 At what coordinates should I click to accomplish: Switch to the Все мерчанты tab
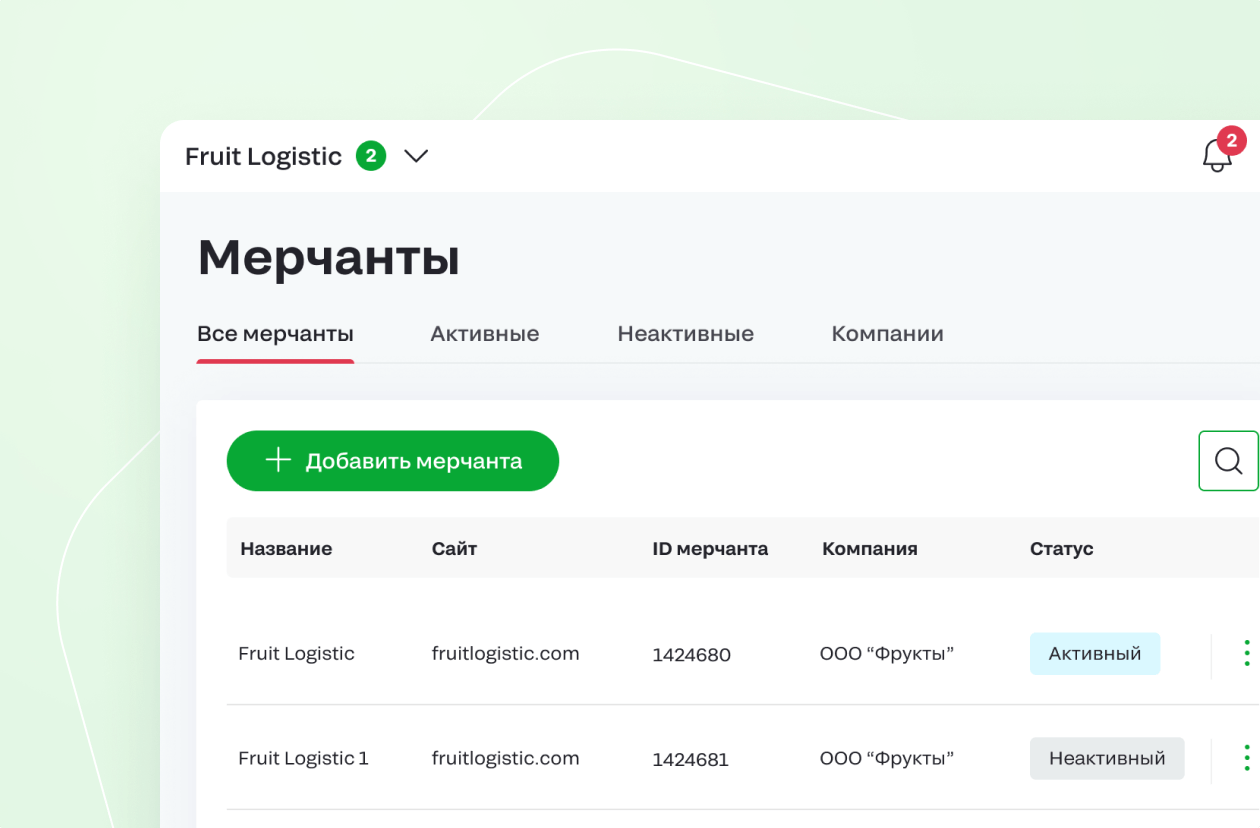click(275, 334)
